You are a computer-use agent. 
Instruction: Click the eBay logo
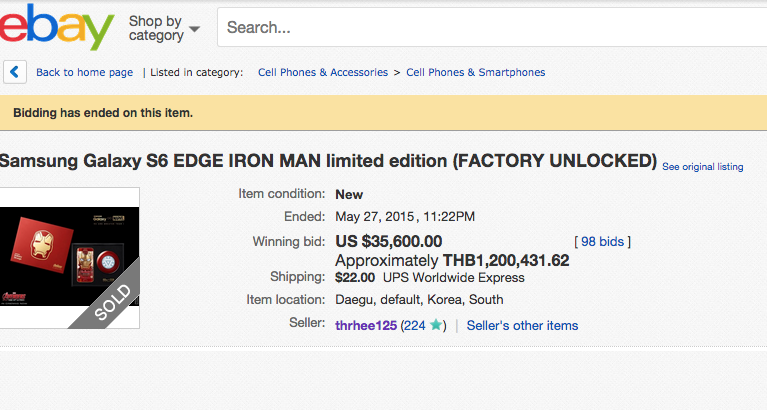tap(55, 27)
